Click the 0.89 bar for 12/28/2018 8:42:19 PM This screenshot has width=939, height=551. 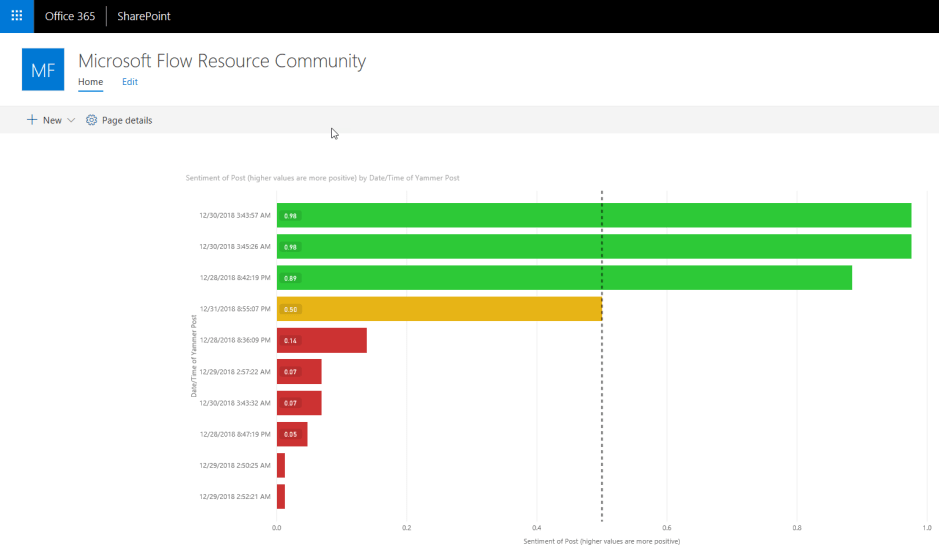coord(564,278)
